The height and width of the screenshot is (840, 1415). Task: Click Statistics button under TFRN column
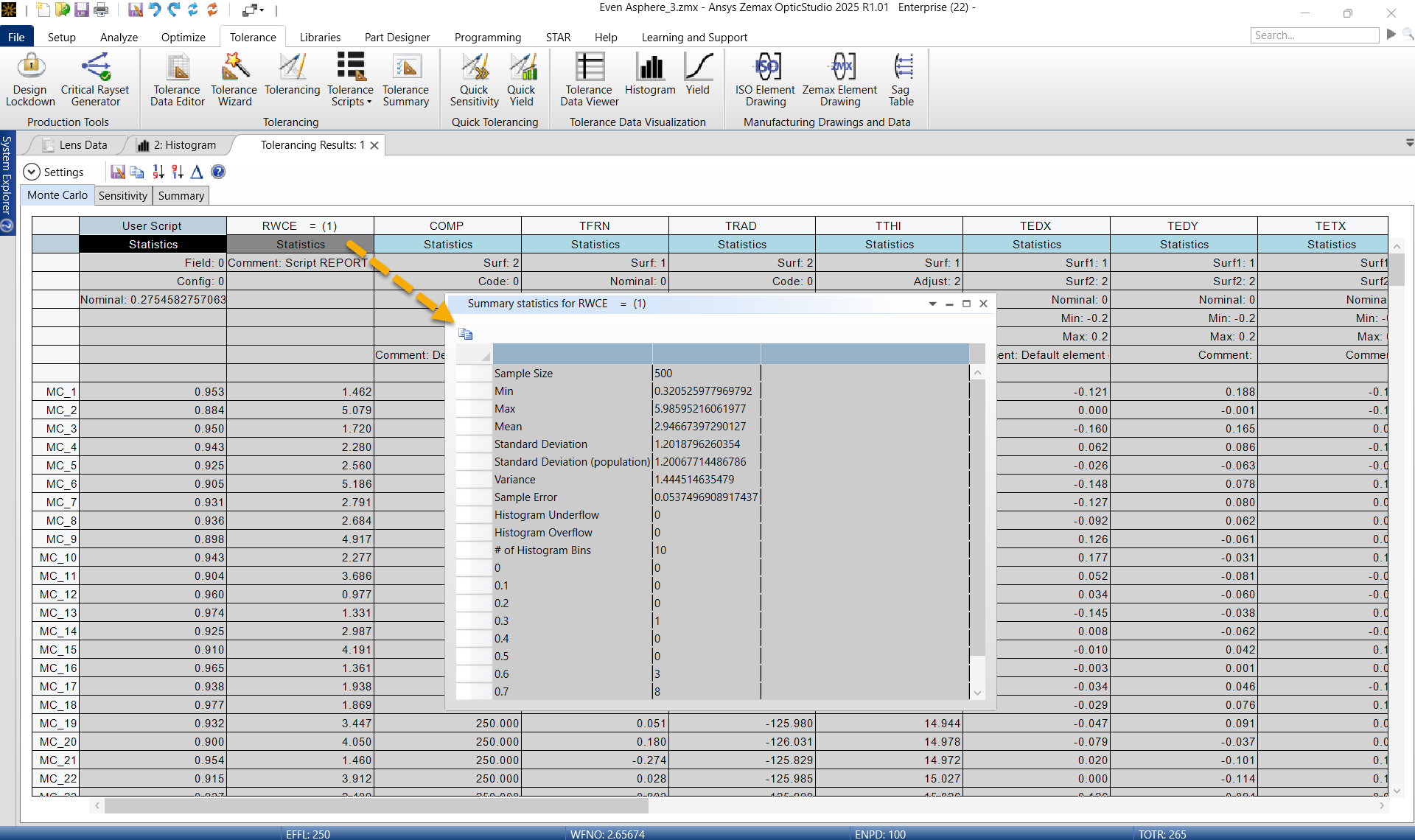(x=595, y=244)
